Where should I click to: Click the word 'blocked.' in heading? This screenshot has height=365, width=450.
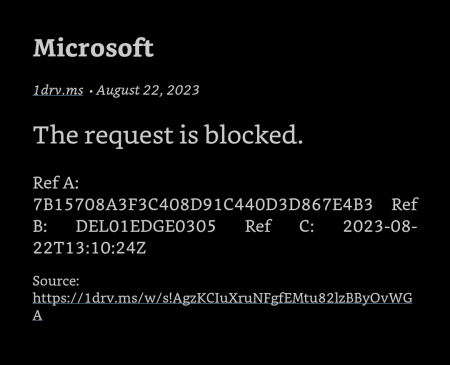pos(254,135)
